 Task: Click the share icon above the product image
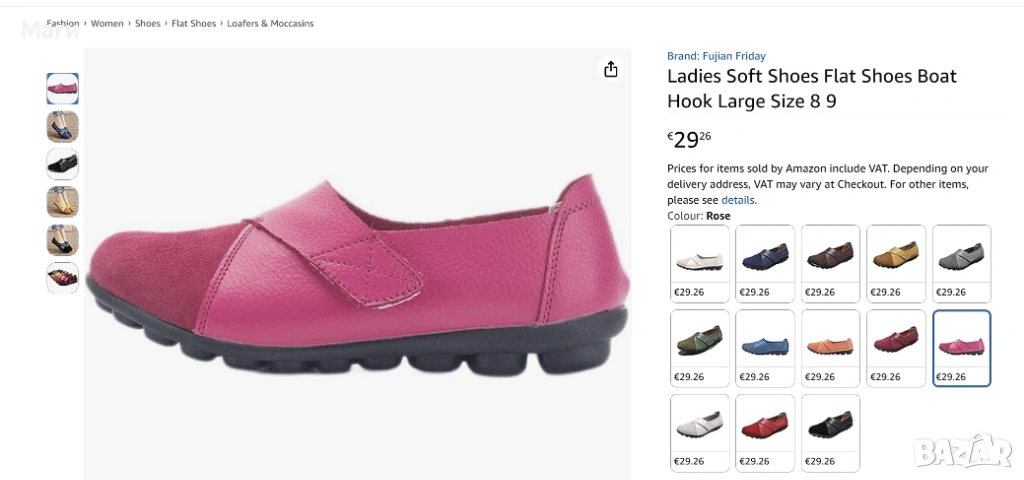[611, 69]
